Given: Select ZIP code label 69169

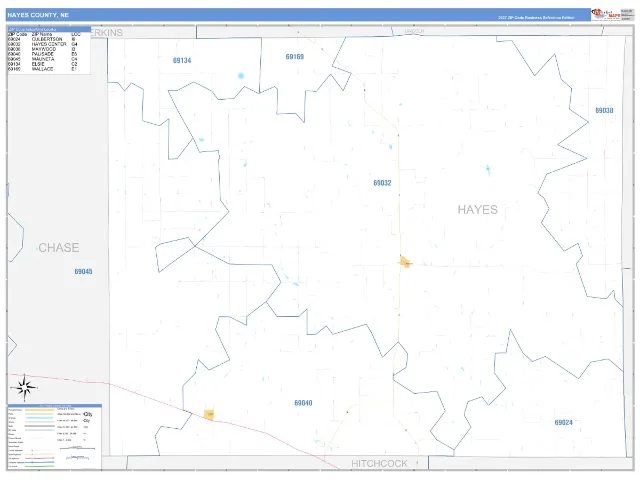Looking at the screenshot, I should pyautogui.click(x=294, y=57).
